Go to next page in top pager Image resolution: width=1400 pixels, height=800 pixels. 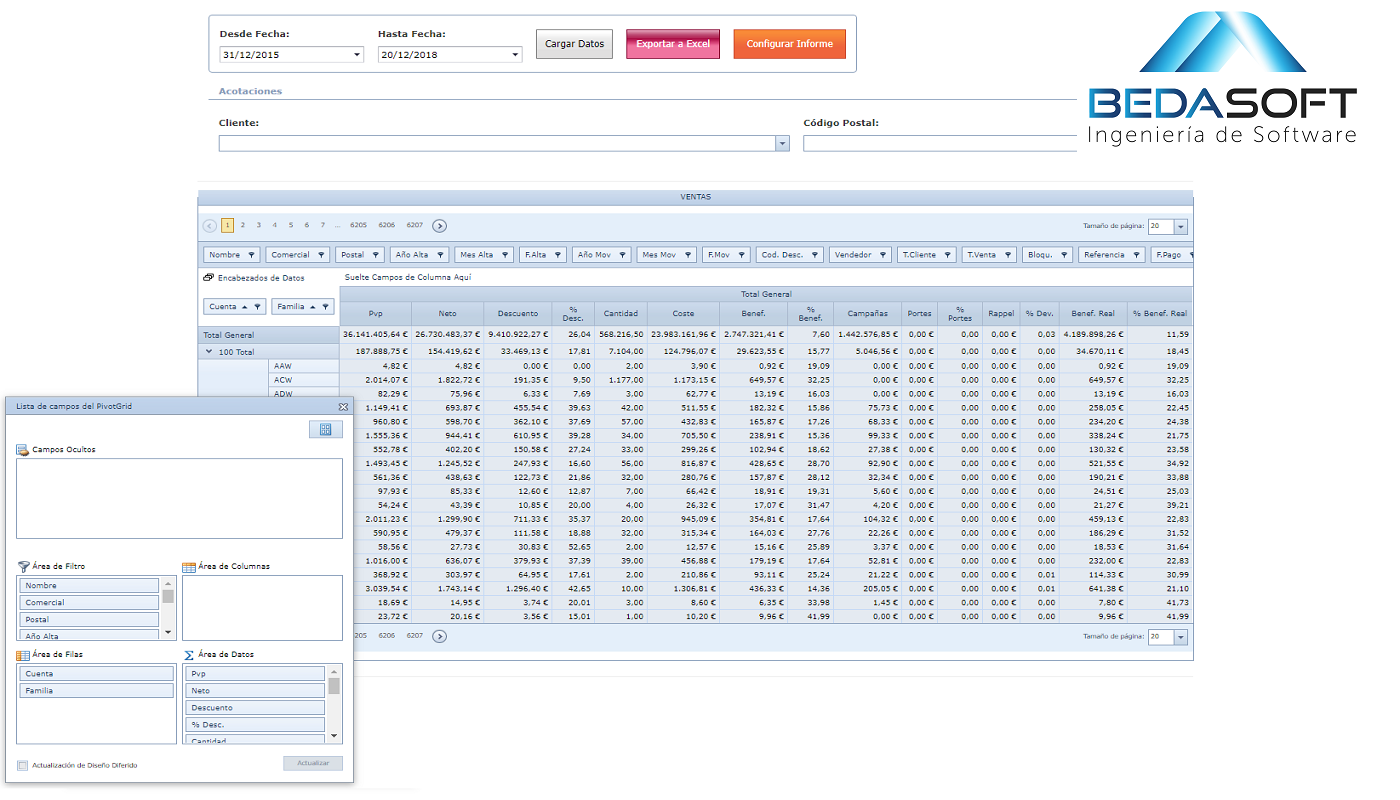439,226
